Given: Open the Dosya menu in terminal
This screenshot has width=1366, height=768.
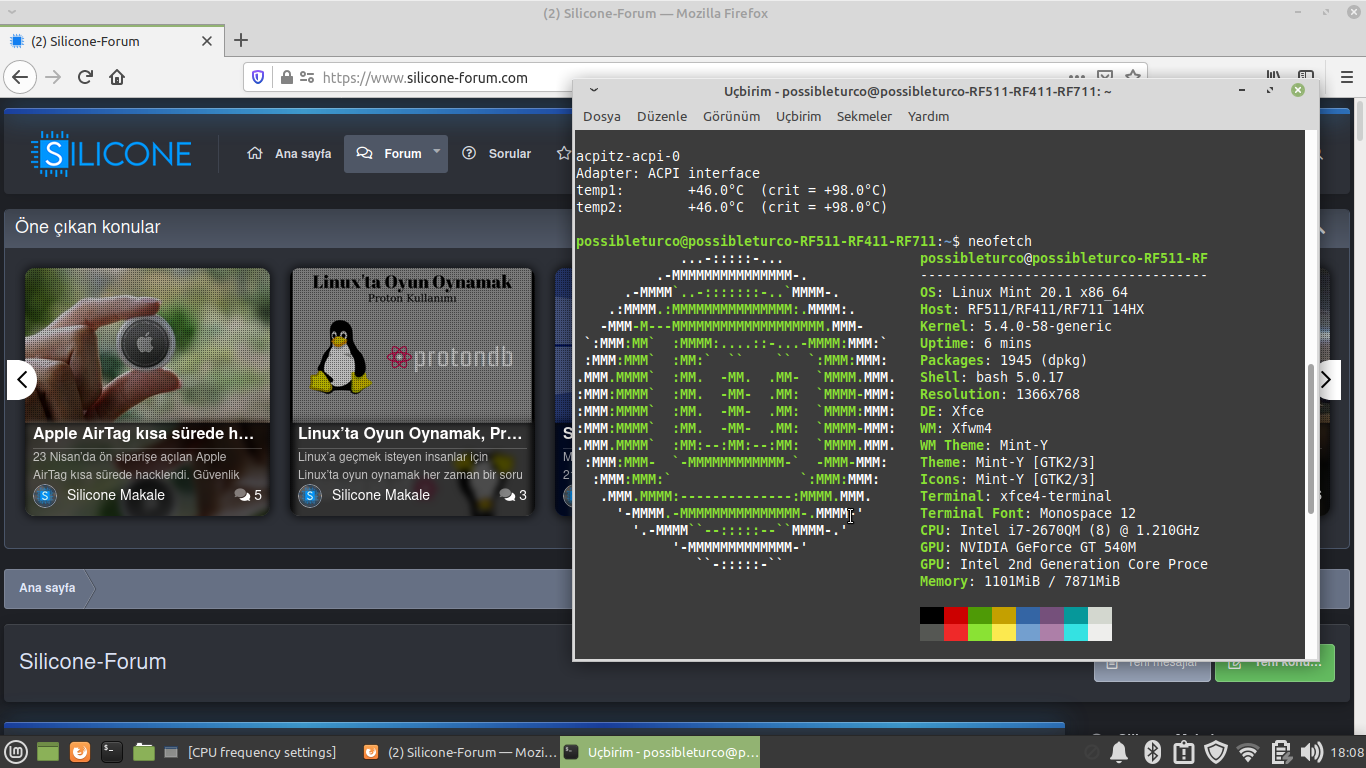Looking at the screenshot, I should click(602, 116).
